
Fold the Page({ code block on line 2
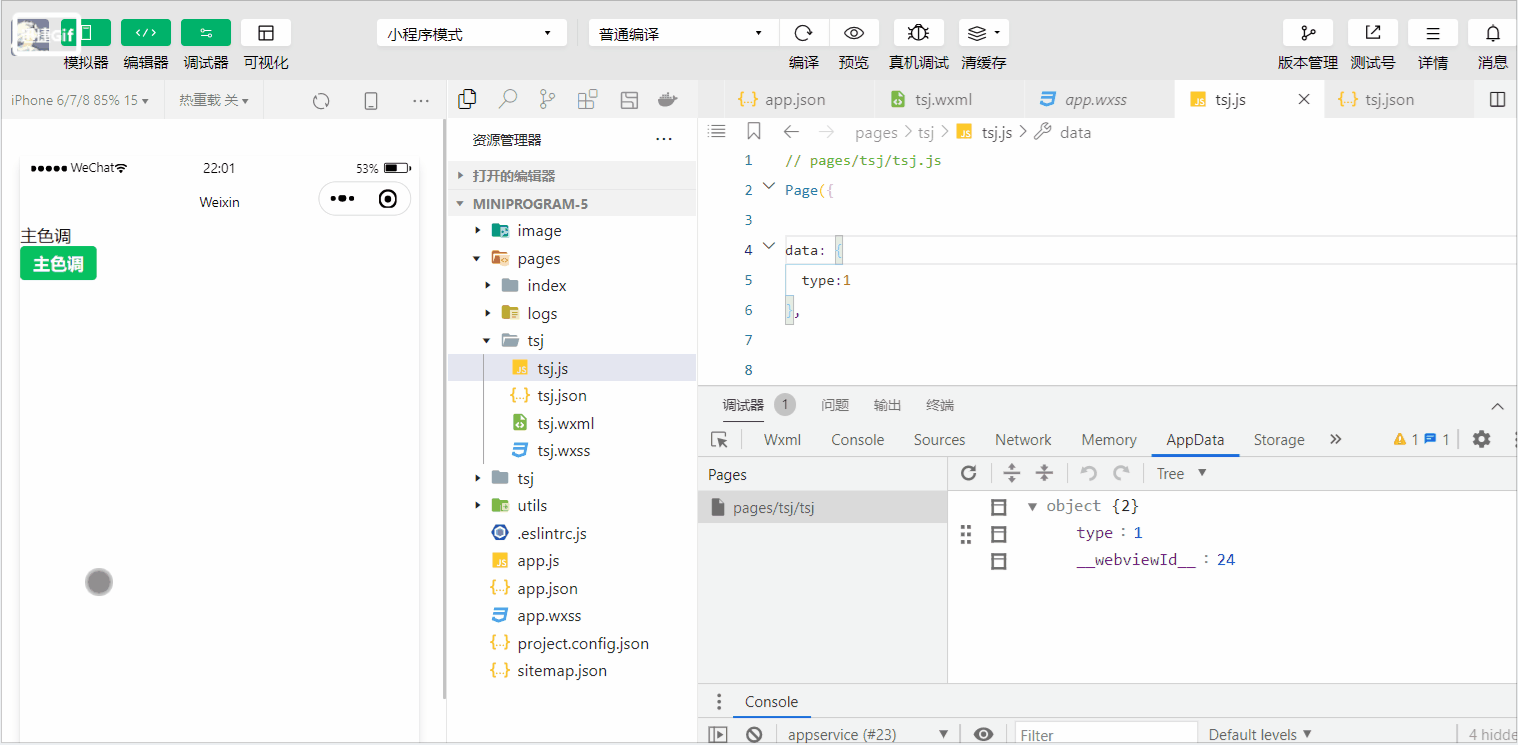point(768,186)
